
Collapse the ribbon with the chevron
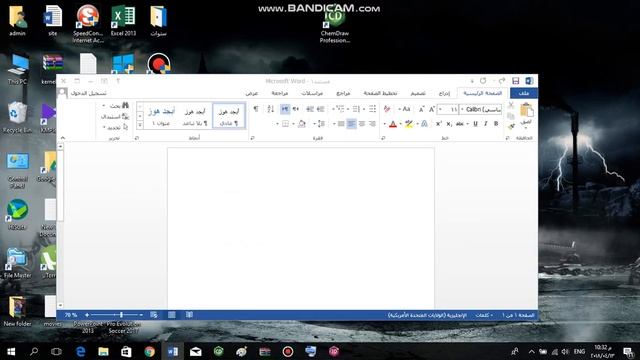[x=63, y=138]
